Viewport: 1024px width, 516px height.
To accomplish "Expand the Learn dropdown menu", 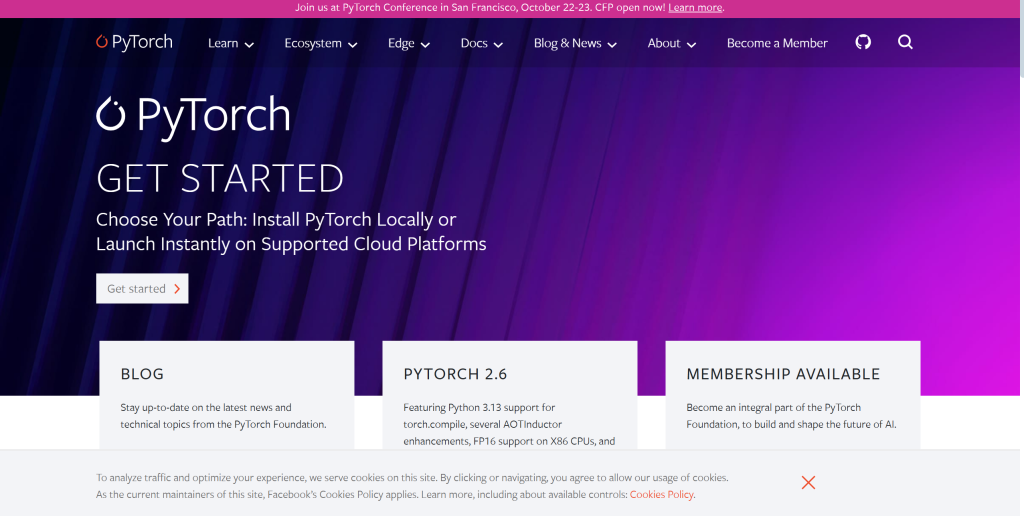I will (x=231, y=43).
